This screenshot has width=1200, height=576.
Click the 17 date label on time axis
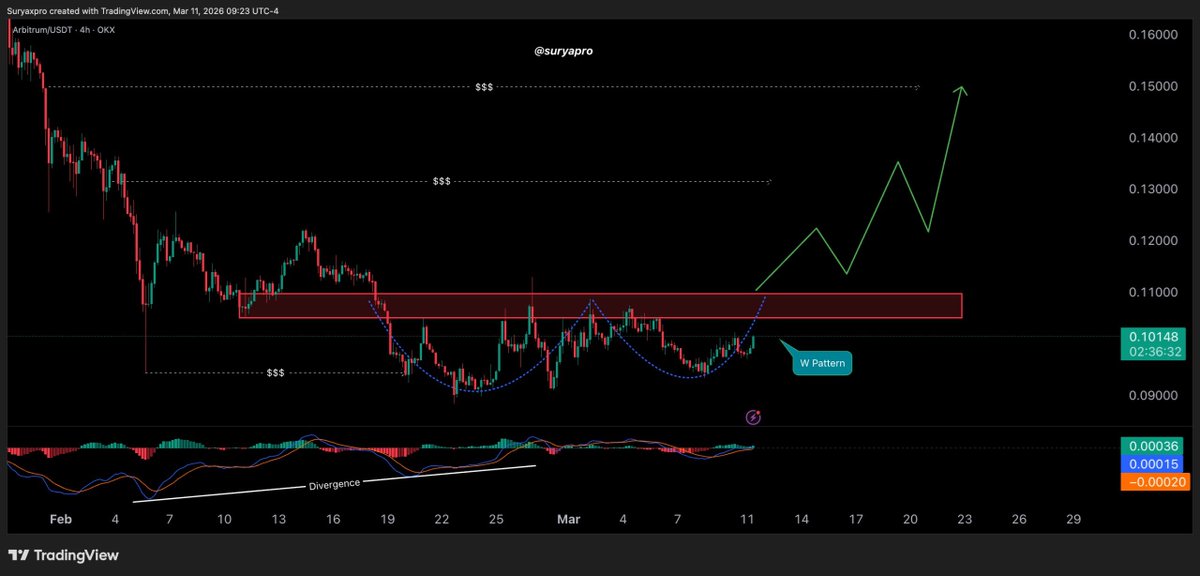pos(856,520)
